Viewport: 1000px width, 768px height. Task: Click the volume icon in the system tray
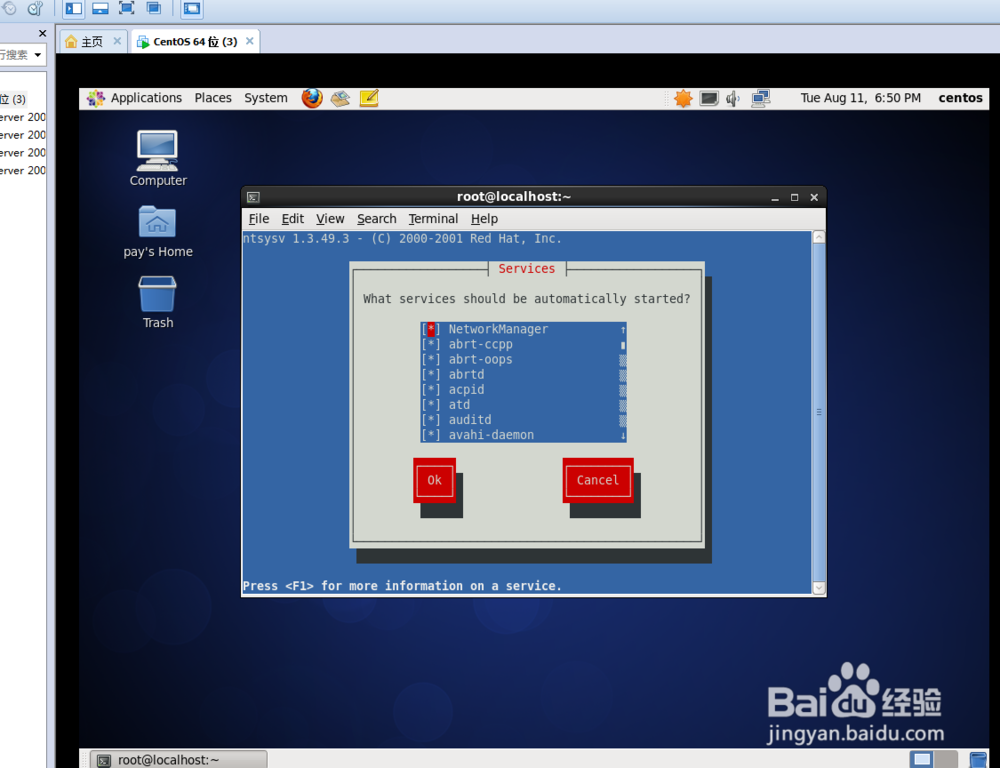tap(735, 98)
